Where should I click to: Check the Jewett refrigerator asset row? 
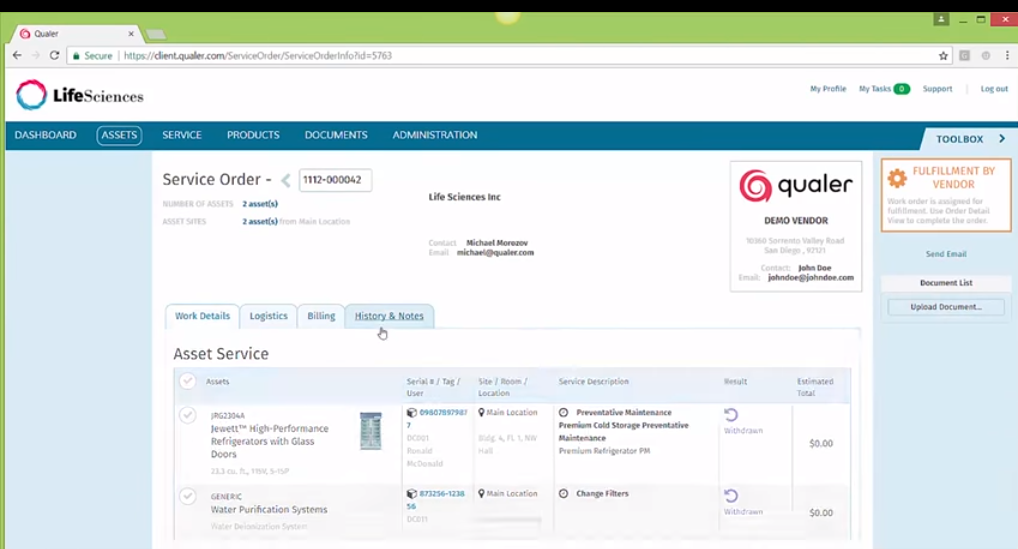tap(187, 415)
